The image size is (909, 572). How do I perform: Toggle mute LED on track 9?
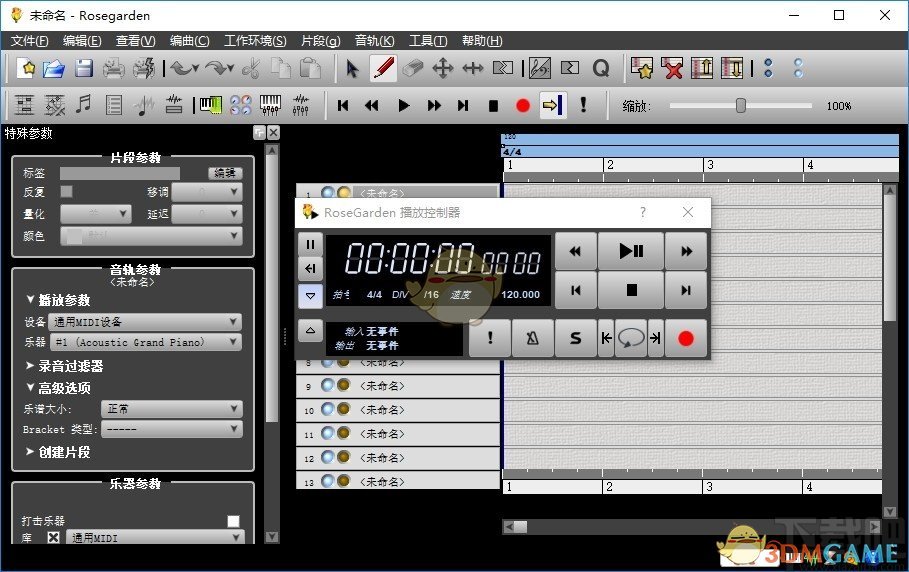click(328, 386)
